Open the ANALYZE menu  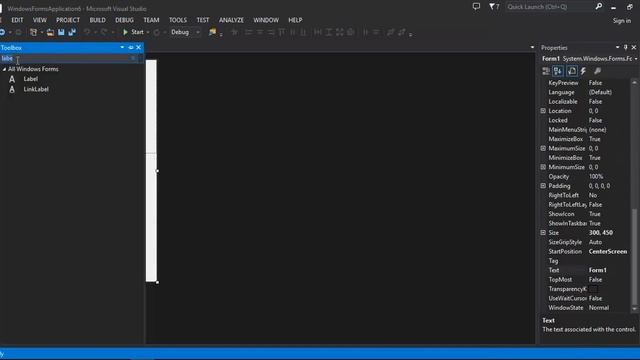(231, 20)
